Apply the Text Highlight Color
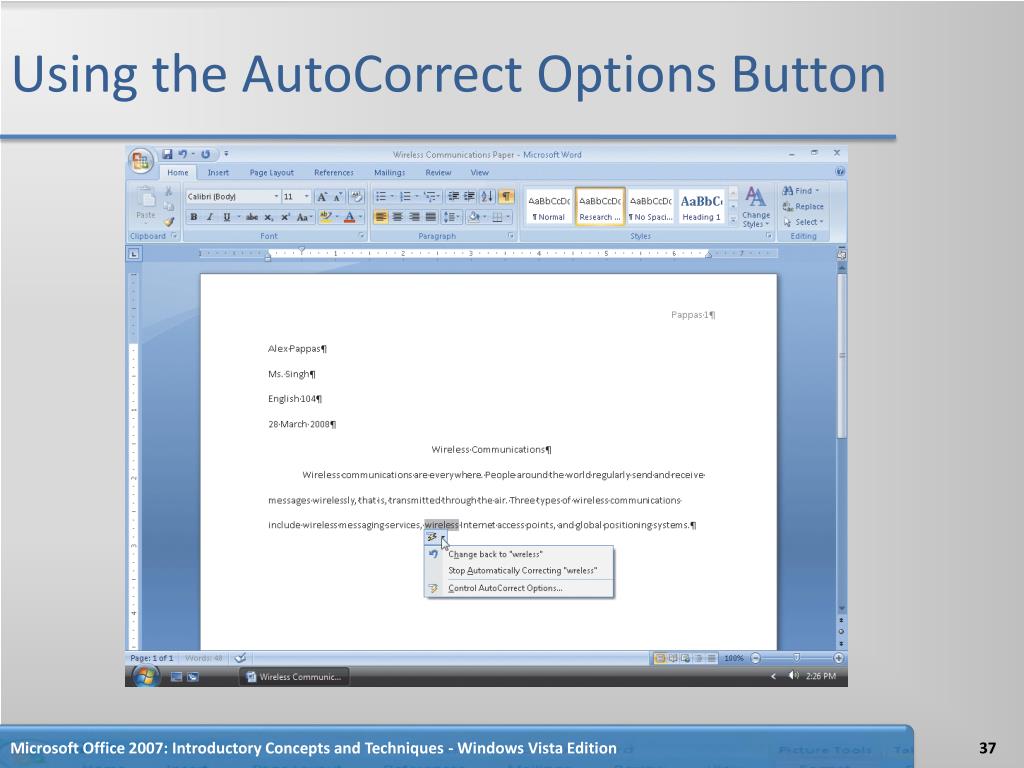 (x=326, y=217)
